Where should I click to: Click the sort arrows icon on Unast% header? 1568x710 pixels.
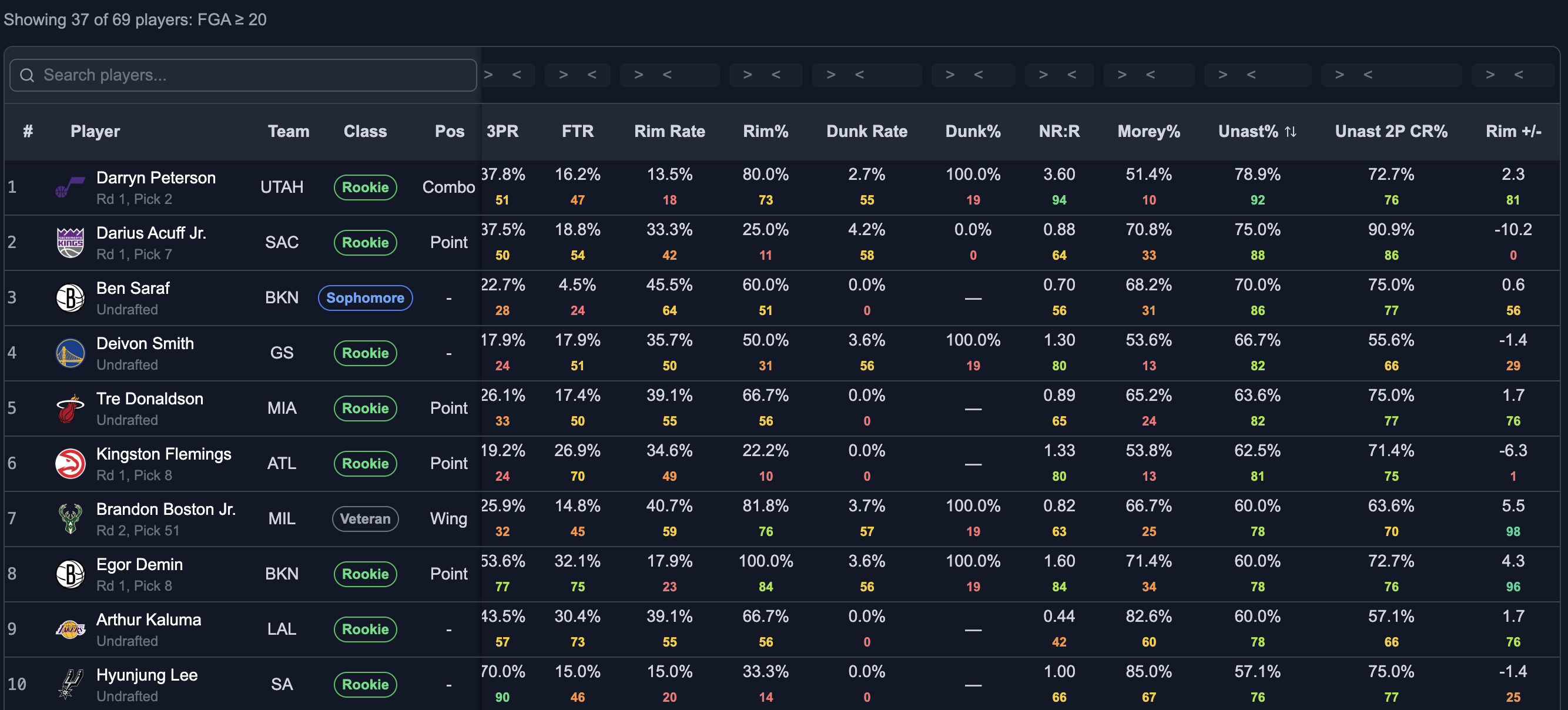click(x=1291, y=132)
